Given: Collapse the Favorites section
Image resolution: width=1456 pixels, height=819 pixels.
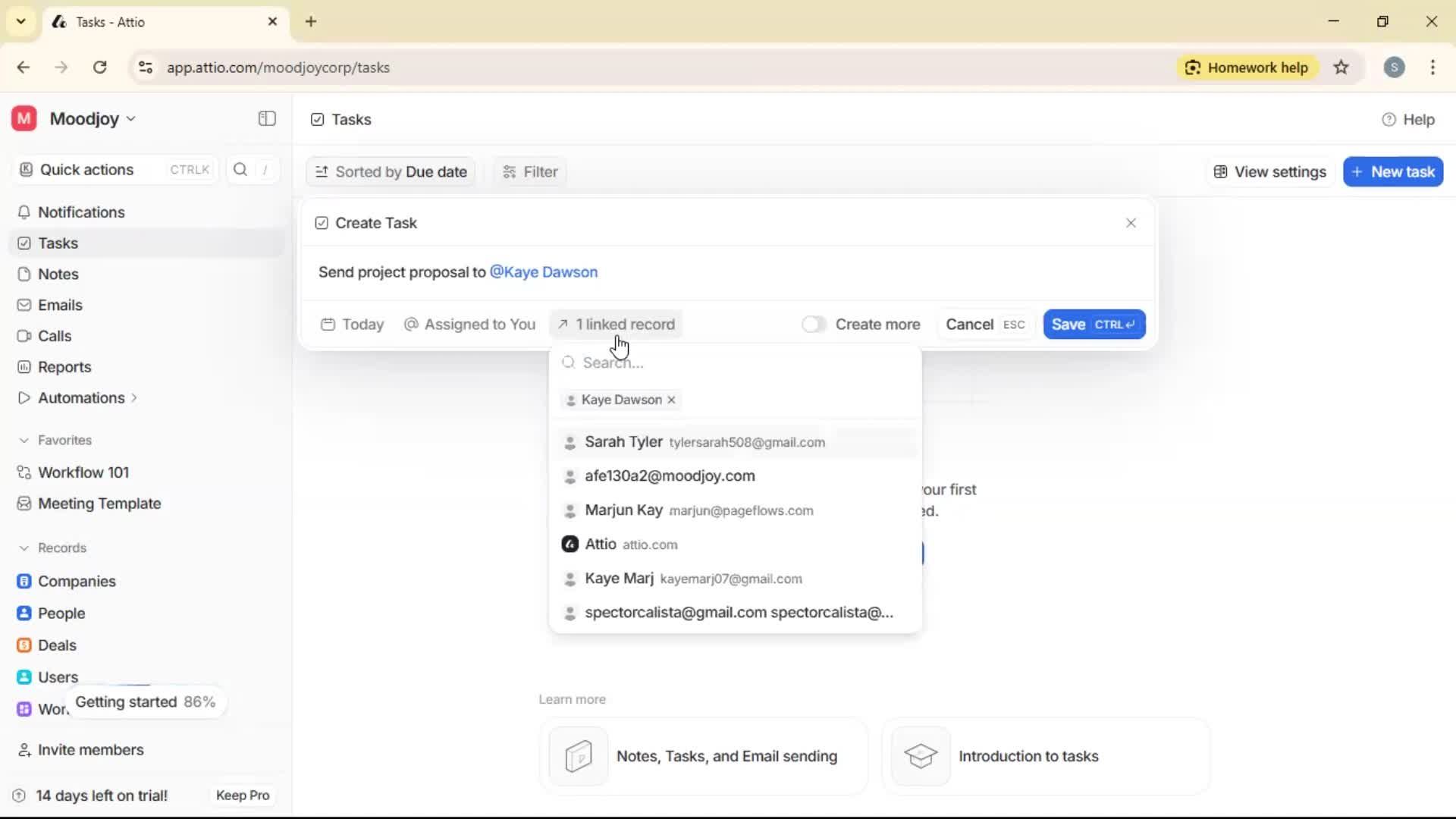Looking at the screenshot, I should pyautogui.click(x=24, y=440).
